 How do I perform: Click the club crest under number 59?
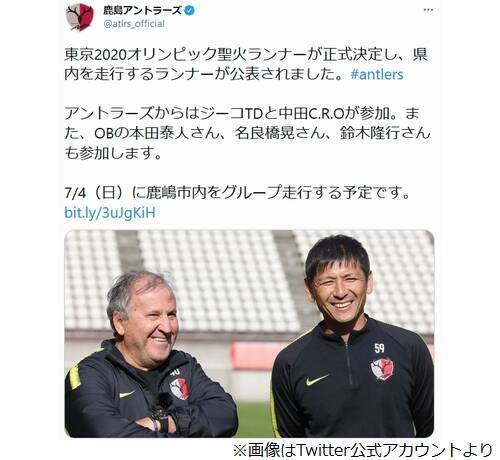382,369
